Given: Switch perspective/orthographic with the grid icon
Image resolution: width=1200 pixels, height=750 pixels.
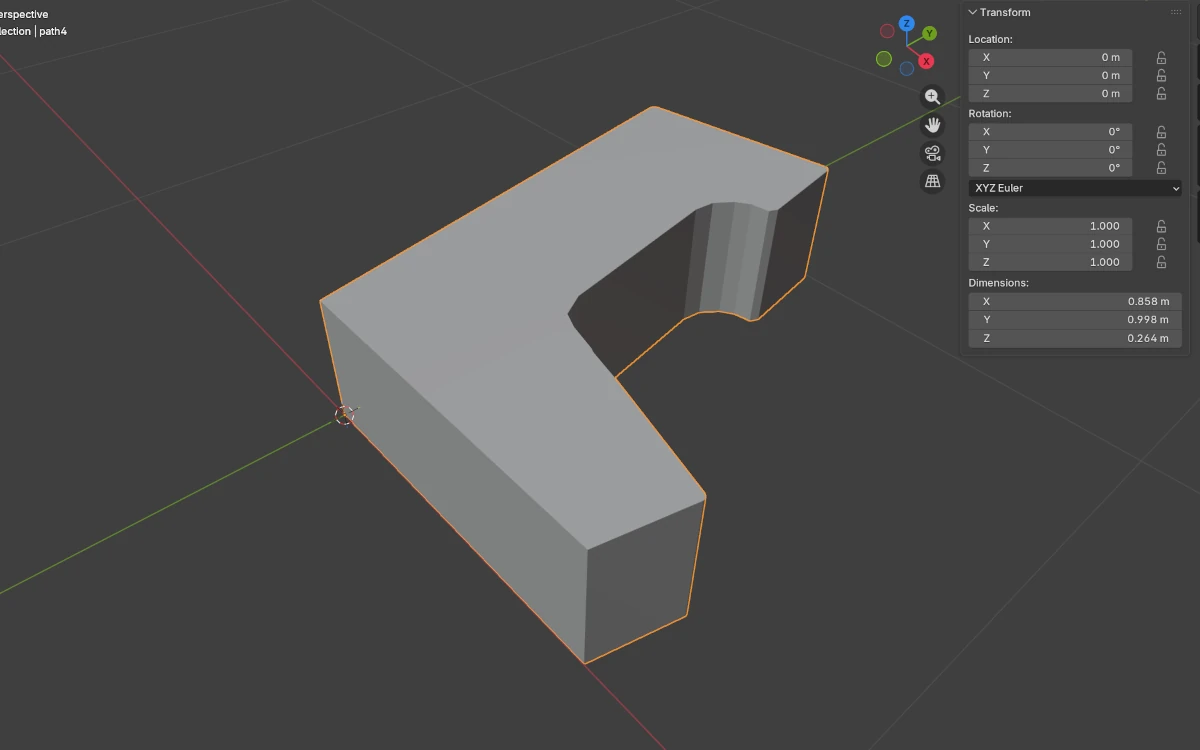Looking at the screenshot, I should (x=932, y=181).
